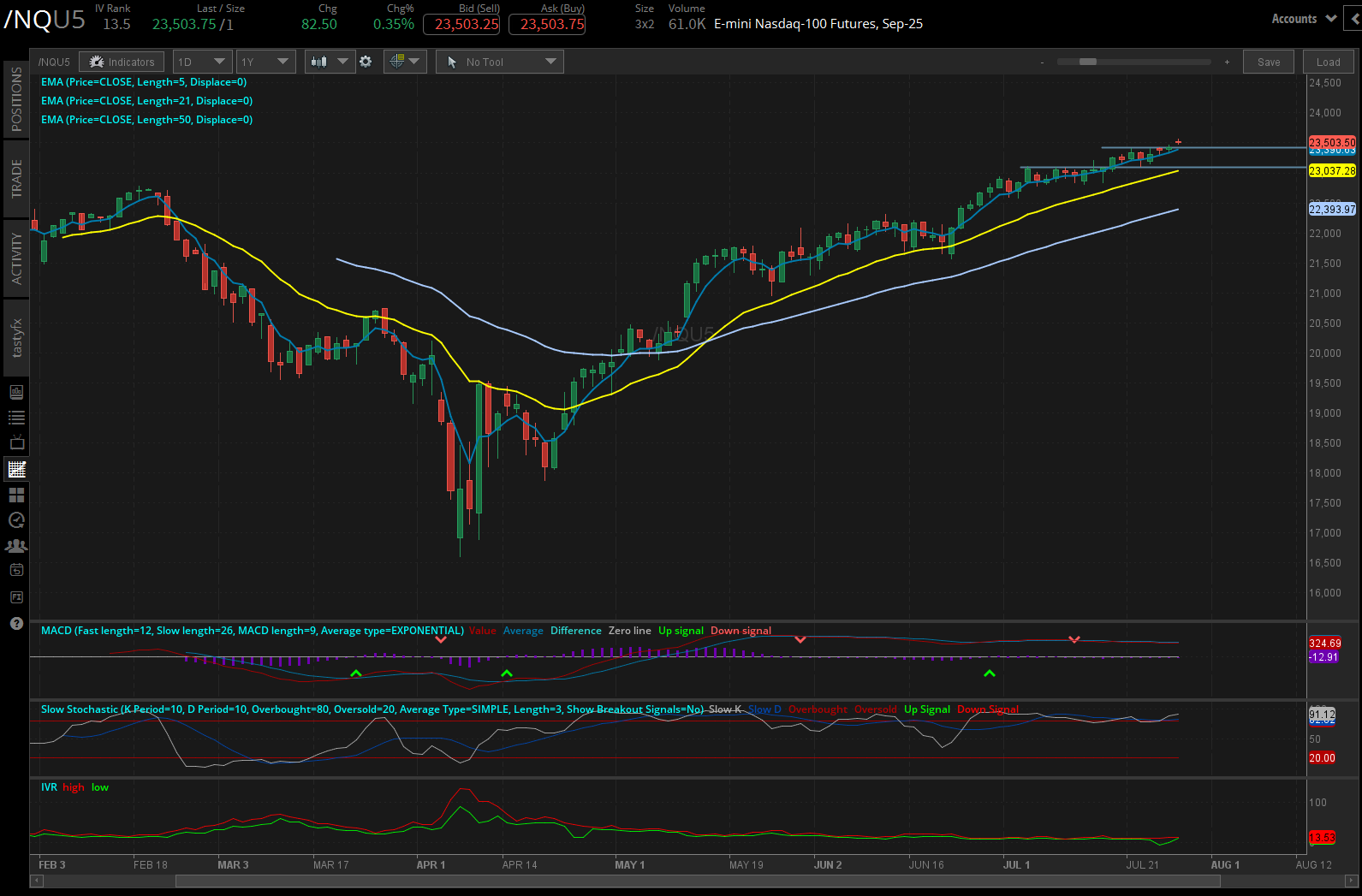Click the 22,393.97 EMA price tag
Viewport: 1362px width, 896px height.
[1332, 210]
